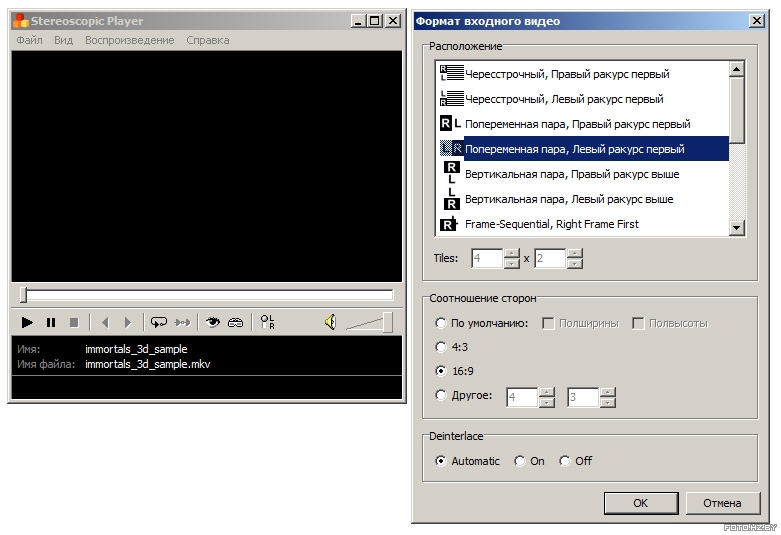Toggle the loop playback icon
Screen dimensions: 781x535
(x=158, y=323)
